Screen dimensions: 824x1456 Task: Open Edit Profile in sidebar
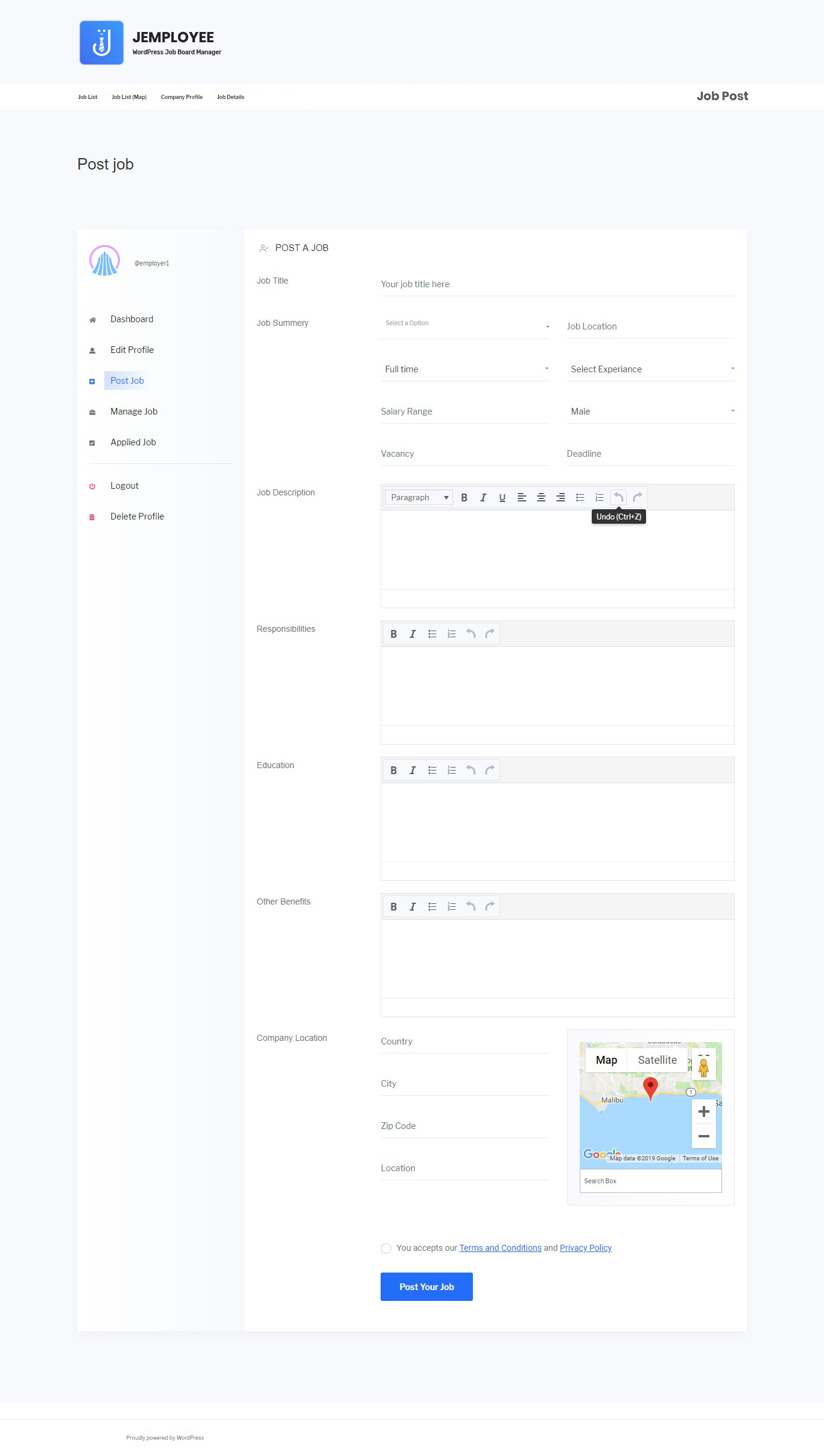point(132,350)
